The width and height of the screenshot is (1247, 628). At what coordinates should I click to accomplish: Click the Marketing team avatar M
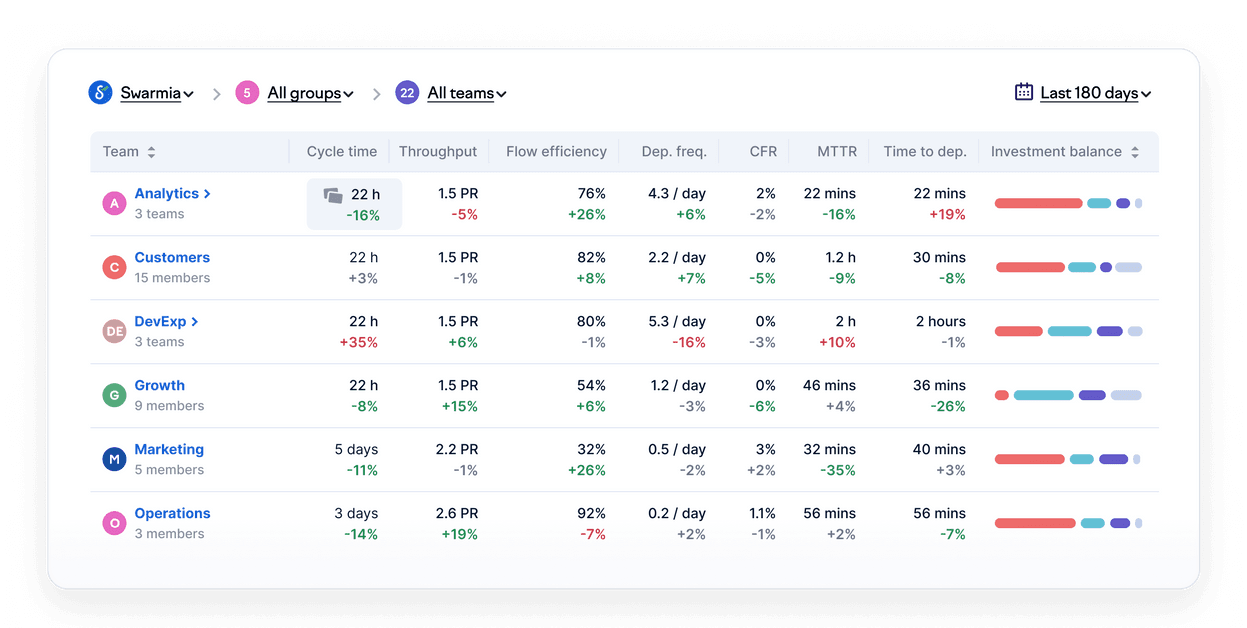[x=115, y=459]
